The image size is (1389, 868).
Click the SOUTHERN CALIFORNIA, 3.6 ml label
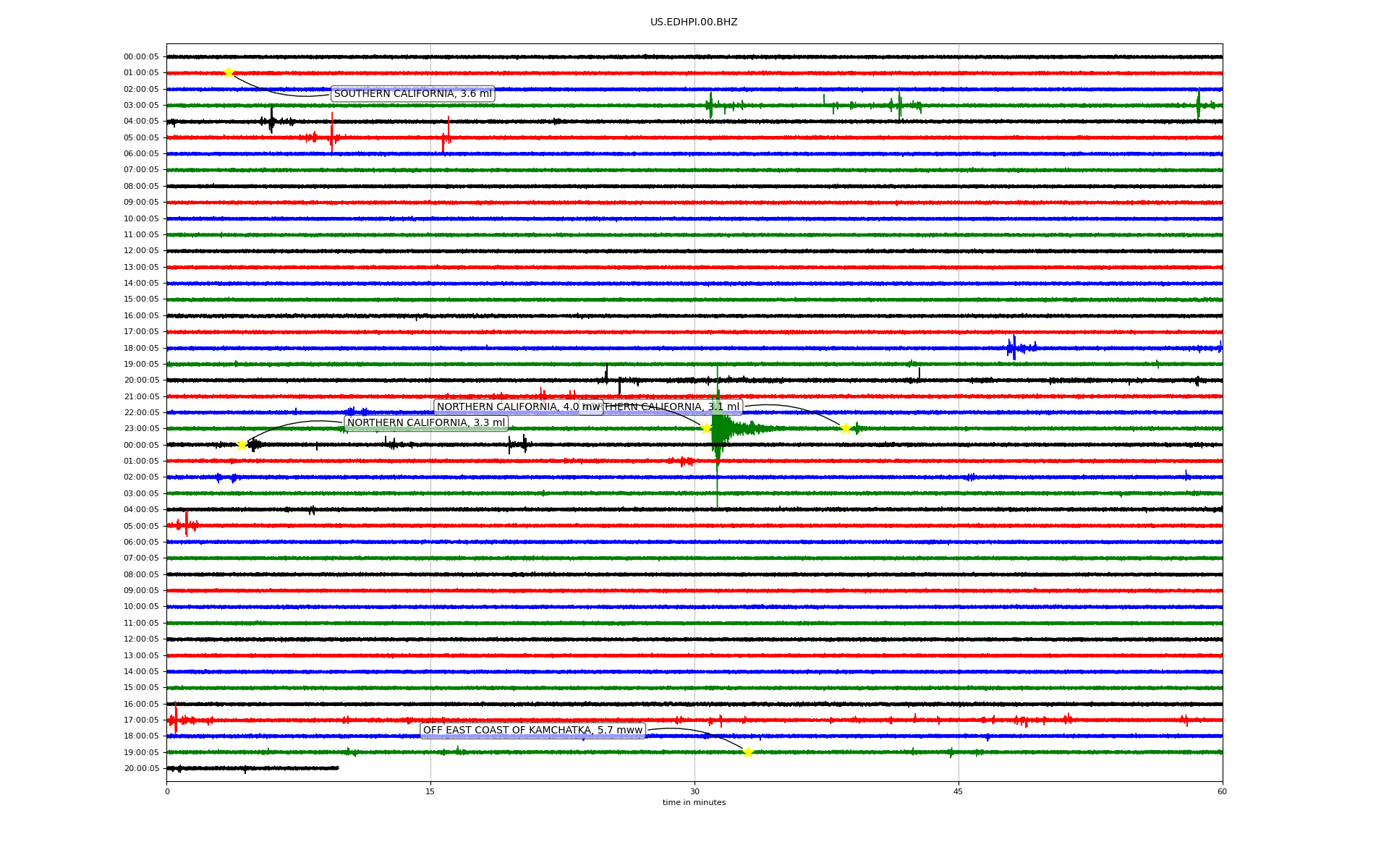coord(412,94)
